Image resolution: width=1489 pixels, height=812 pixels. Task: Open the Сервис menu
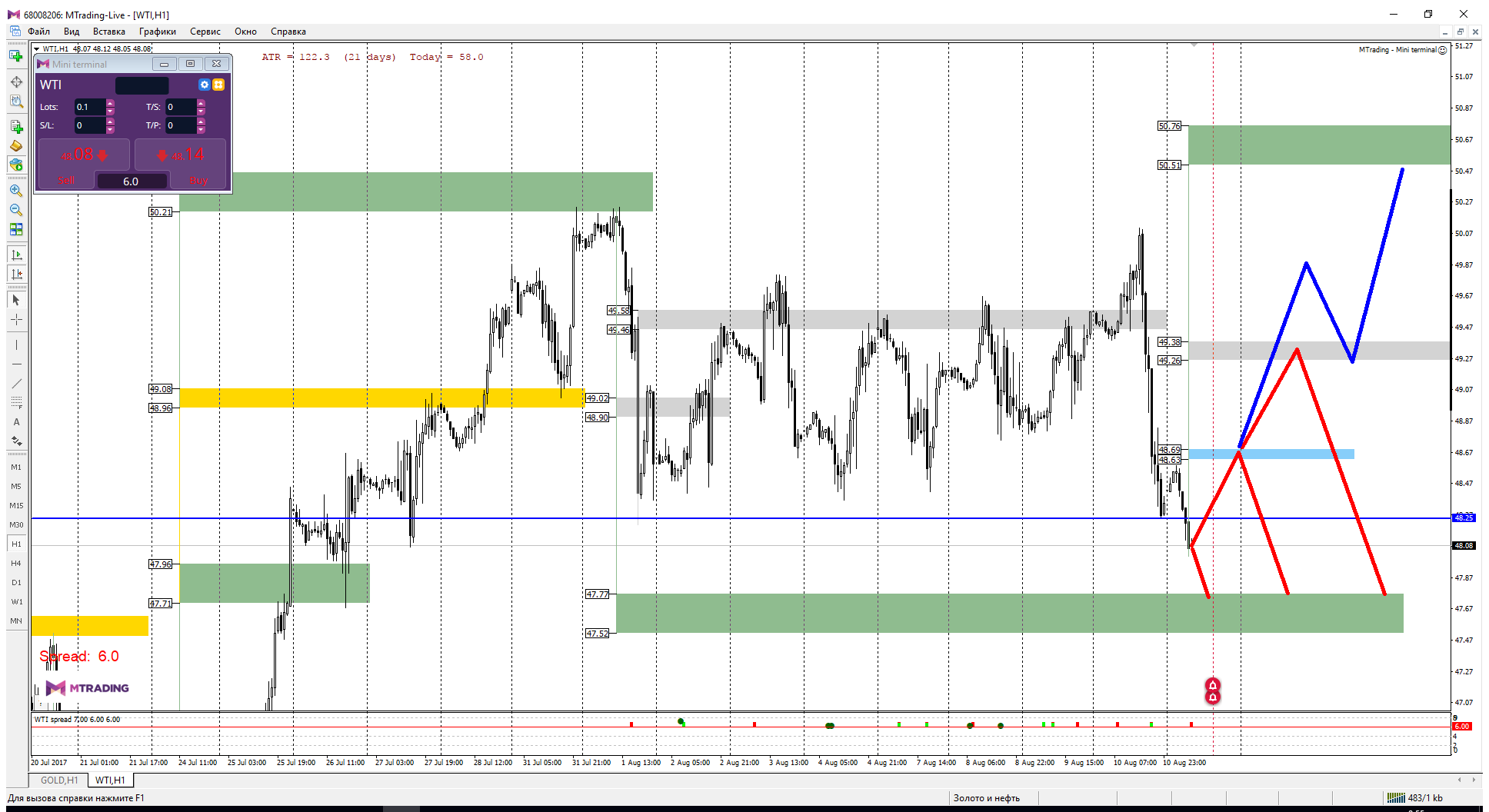[x=205, y=32]
